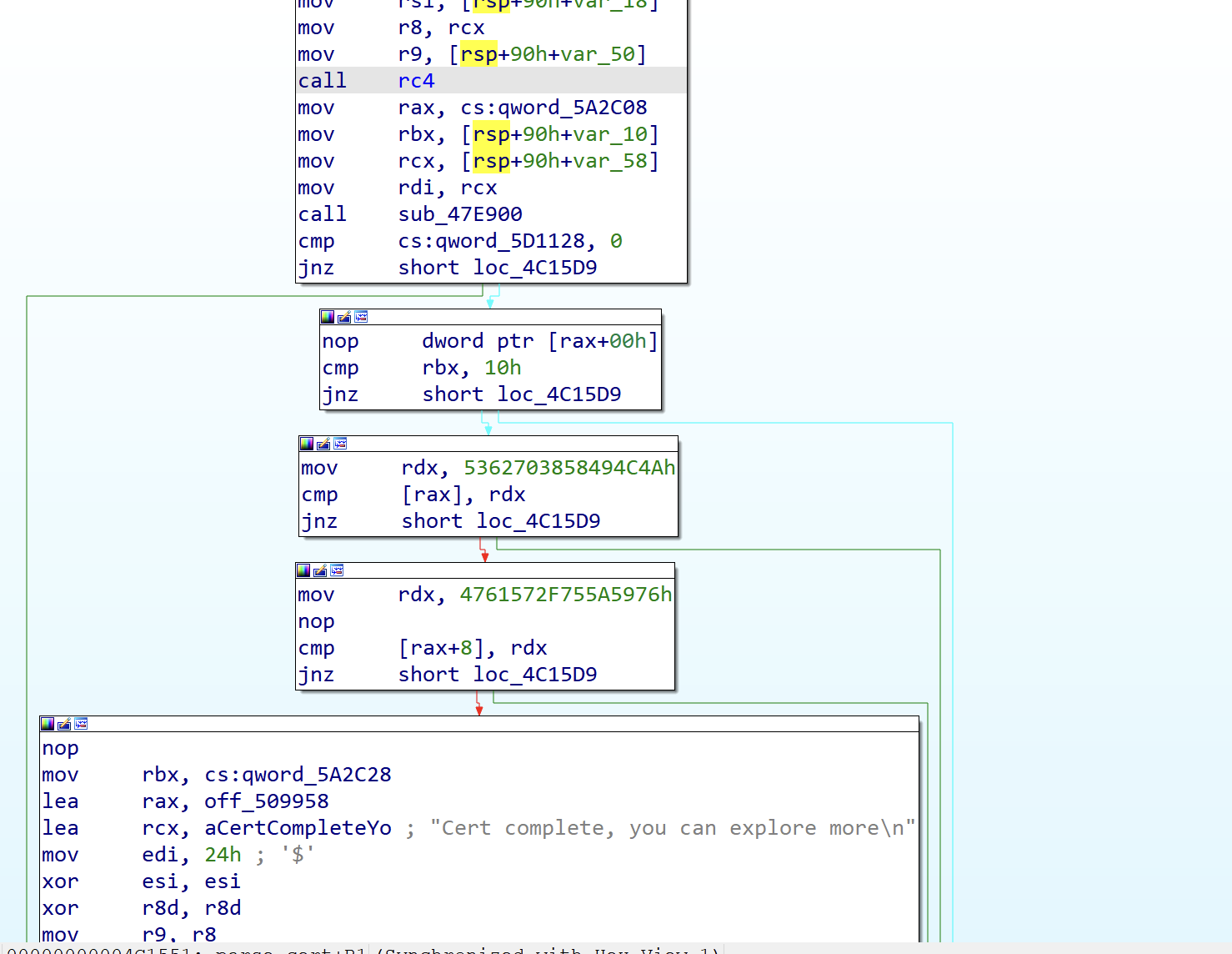
Task: Click the 'lea' mnemonic before 'rax, off_509958'
Action: tap(60, 801)
